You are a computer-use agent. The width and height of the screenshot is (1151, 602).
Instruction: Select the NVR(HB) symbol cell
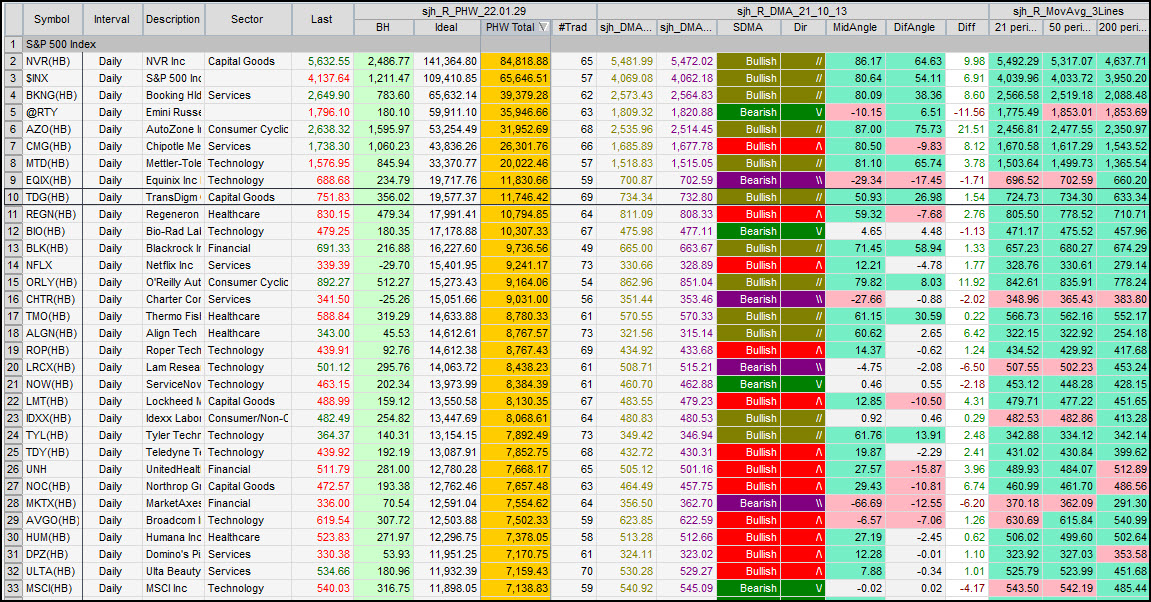(x=53, y=61)
